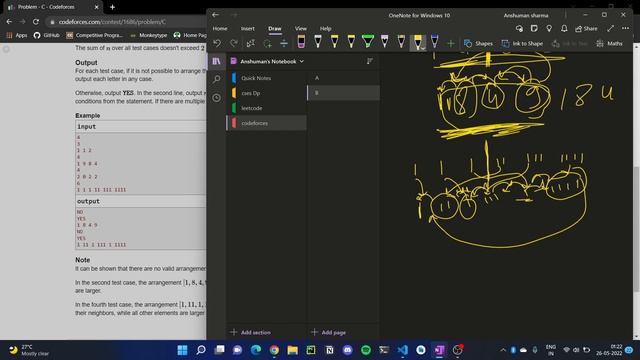Select the eraser tool in Draw ribbon
The width and height of the screenshot is (640, 360).
coord(301,42)
